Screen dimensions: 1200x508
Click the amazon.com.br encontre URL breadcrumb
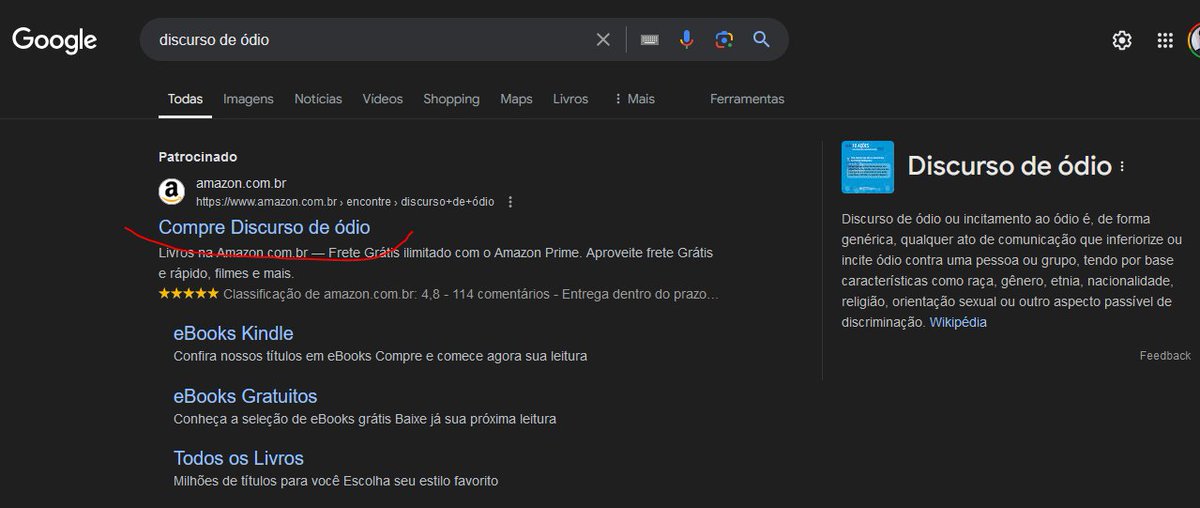point(345,202)
